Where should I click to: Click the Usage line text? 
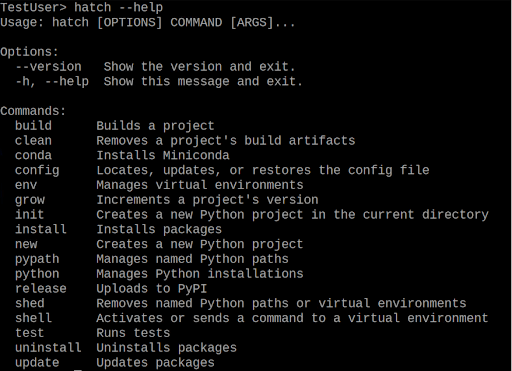(x=148, y=22)
